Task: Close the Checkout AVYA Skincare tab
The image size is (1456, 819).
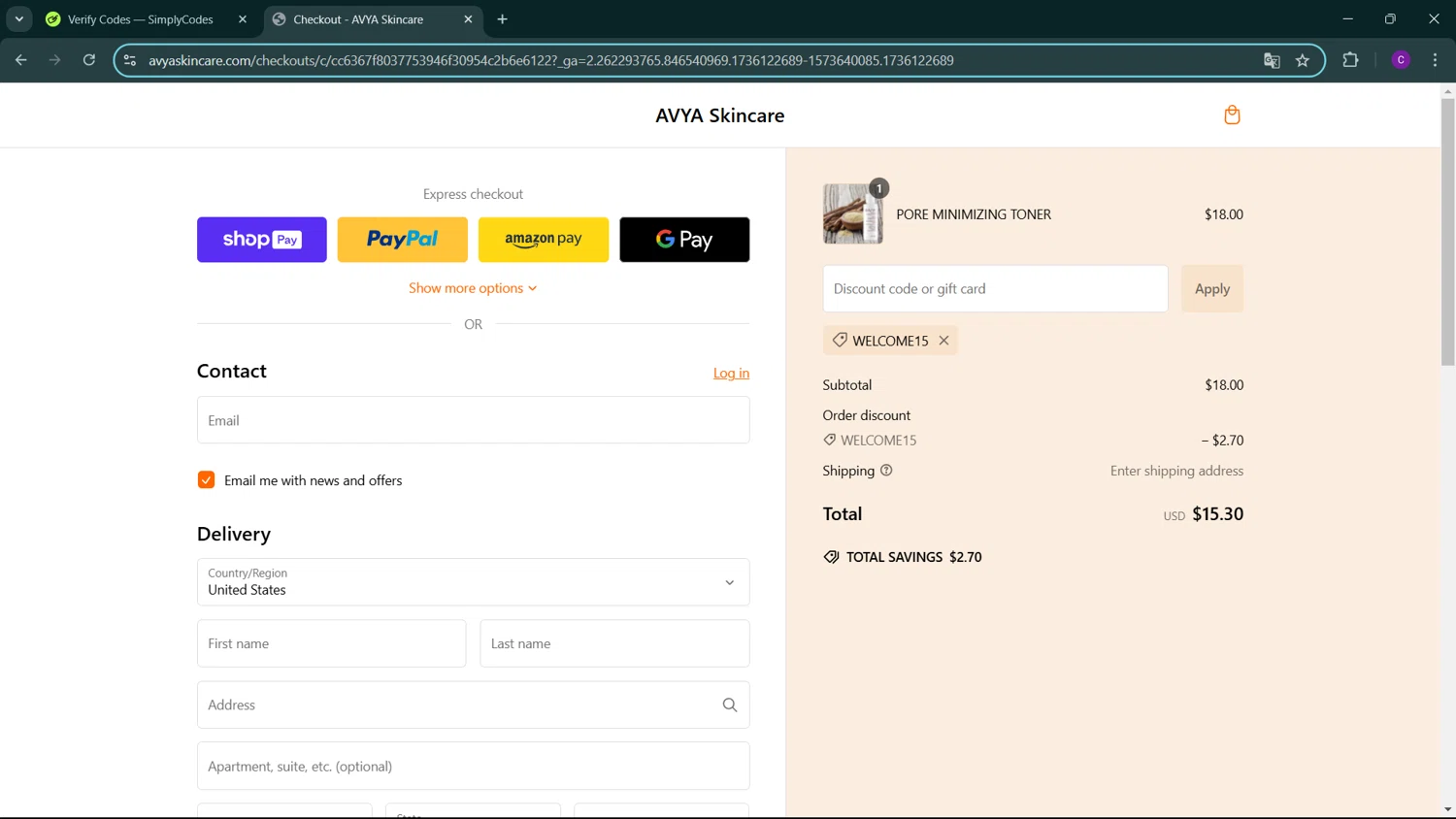Action: coord(468,19)
